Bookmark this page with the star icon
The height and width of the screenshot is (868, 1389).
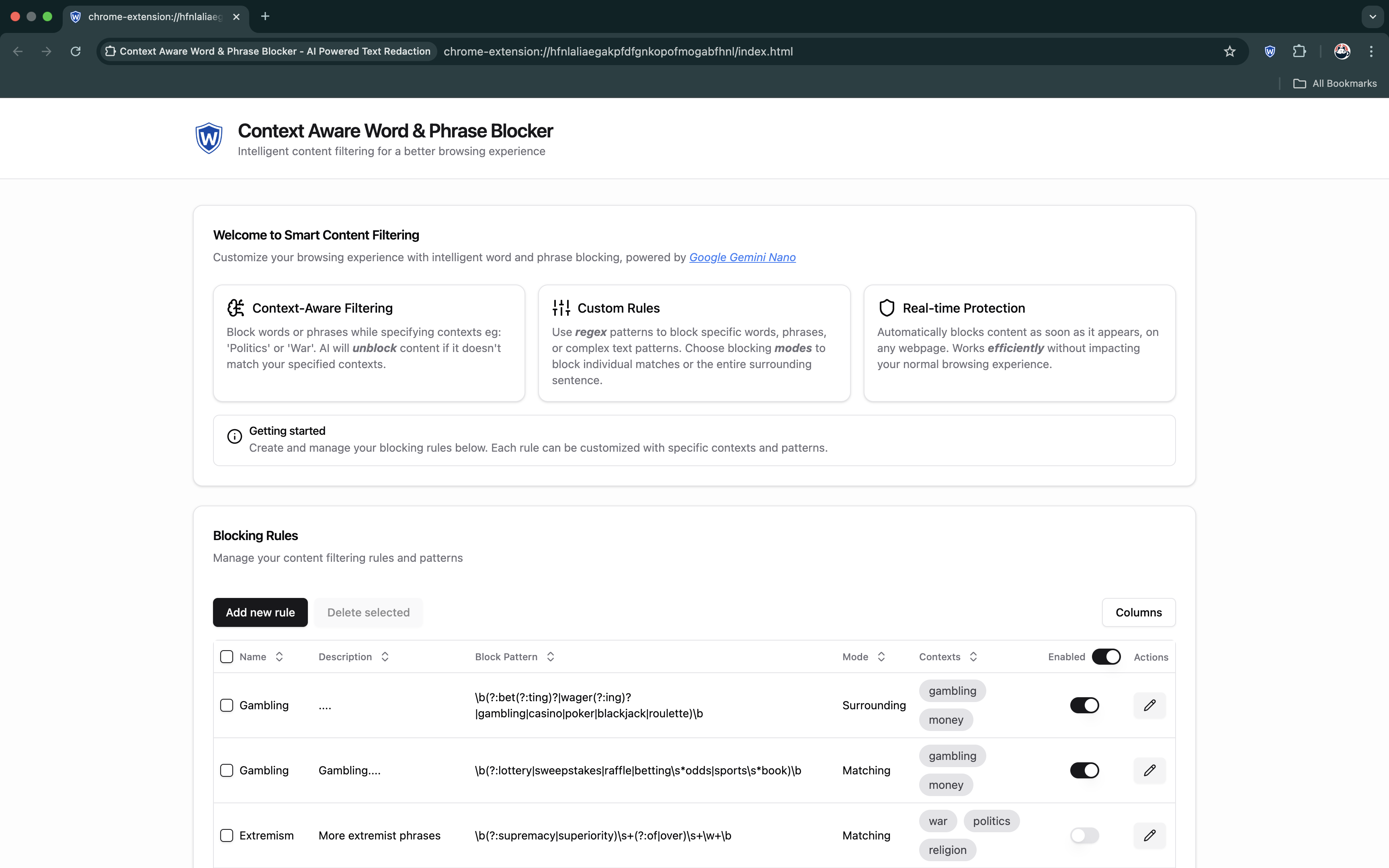1229,52
